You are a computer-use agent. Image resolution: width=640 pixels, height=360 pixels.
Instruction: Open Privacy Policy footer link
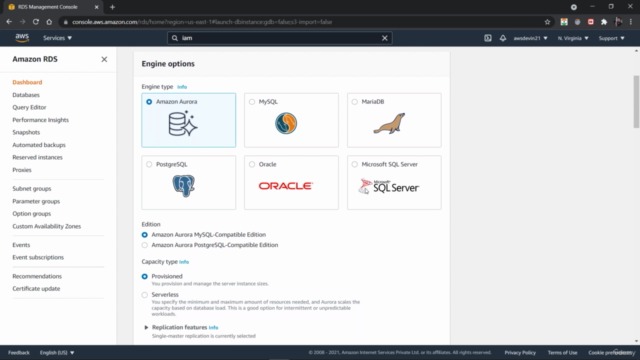point(520,353)
